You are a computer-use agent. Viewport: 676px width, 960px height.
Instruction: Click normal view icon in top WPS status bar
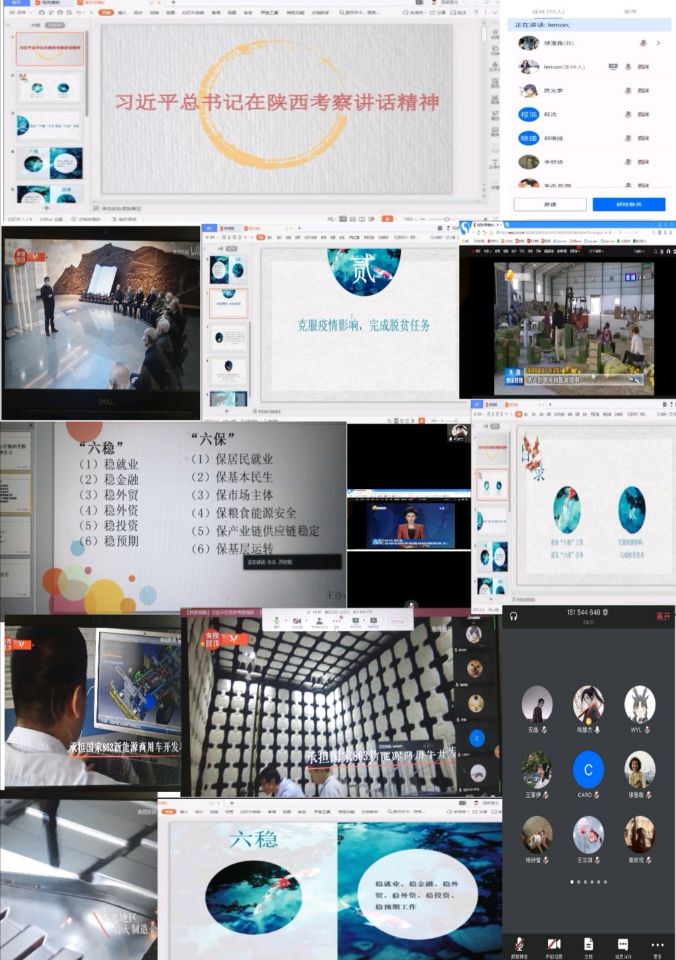coord(343,219)
